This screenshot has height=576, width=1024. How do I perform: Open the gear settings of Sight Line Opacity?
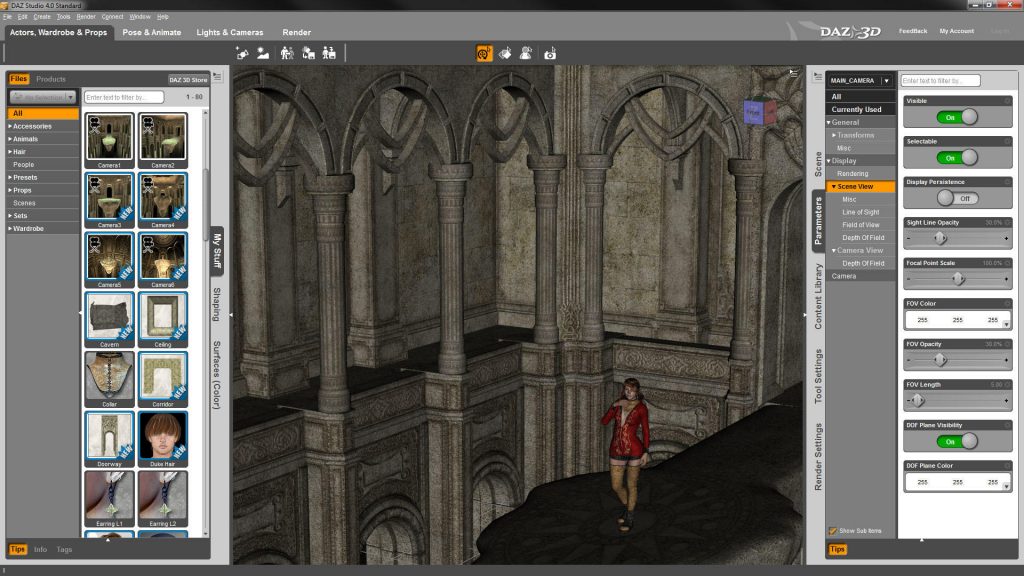1008,222
